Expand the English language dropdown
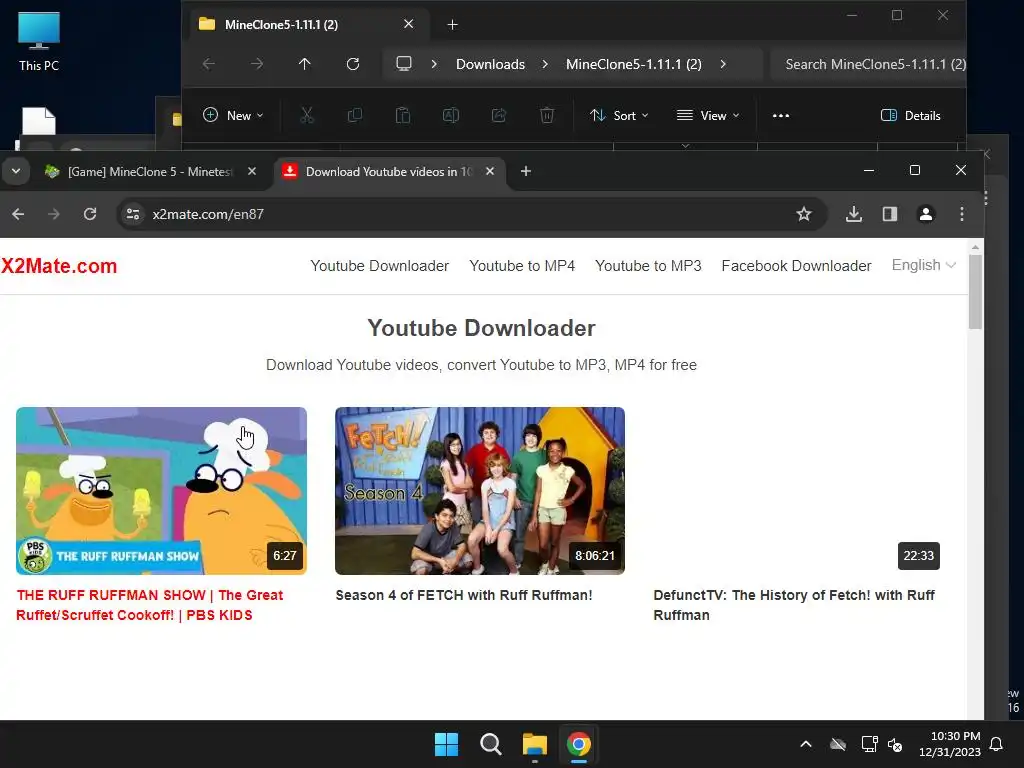The width and height of the screenshot is (1024, 768). (x=923, y=265)
